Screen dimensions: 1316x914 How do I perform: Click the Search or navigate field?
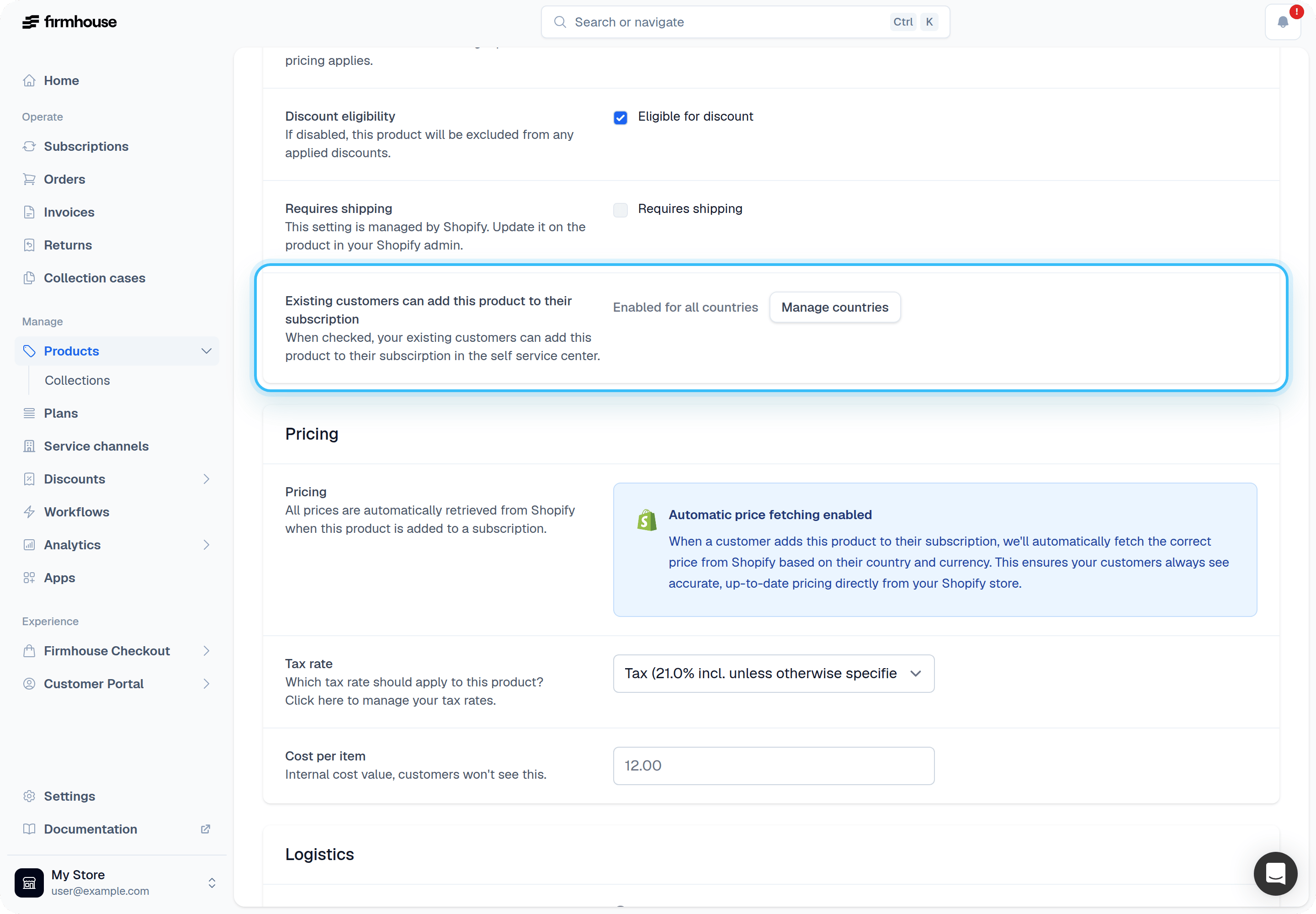tap(746, 22)
